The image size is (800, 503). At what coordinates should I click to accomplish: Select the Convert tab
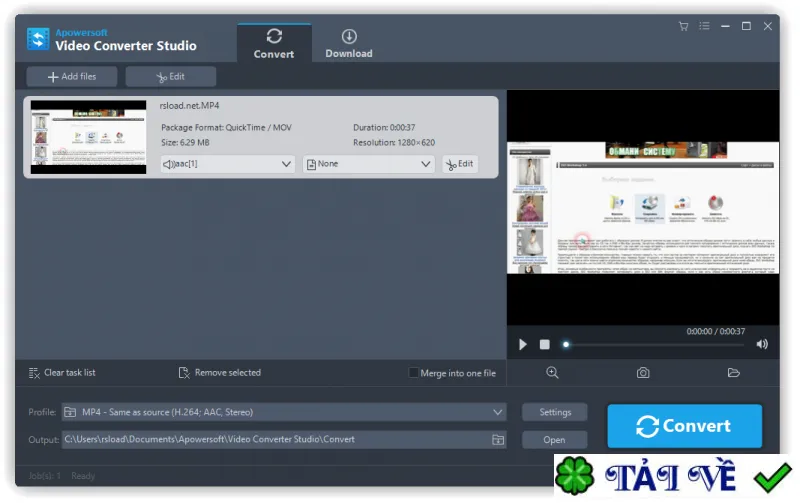tap(274, 44)
